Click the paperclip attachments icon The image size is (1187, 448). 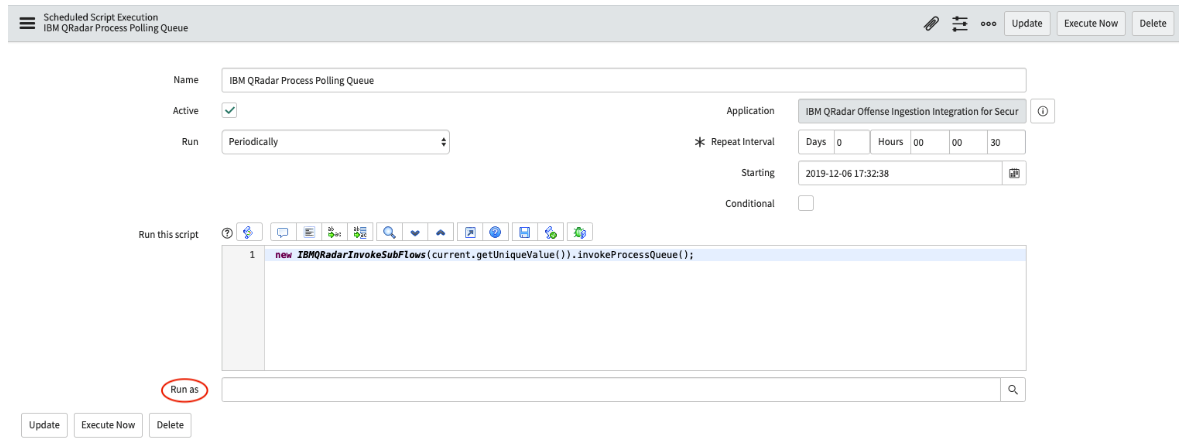(931, 23)
